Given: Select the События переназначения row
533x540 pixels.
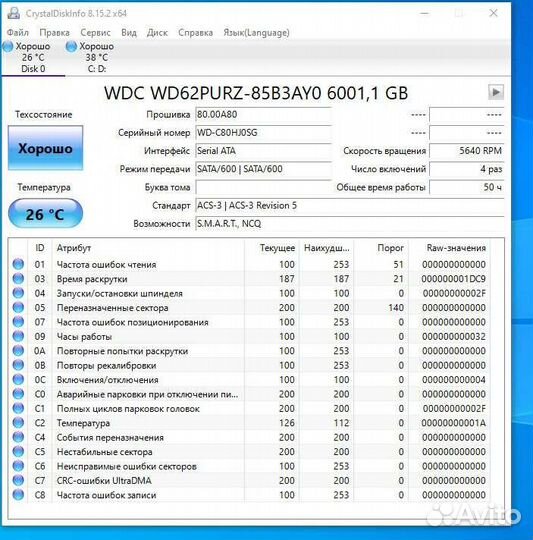Looking at the screenshot, I should 250,437.
